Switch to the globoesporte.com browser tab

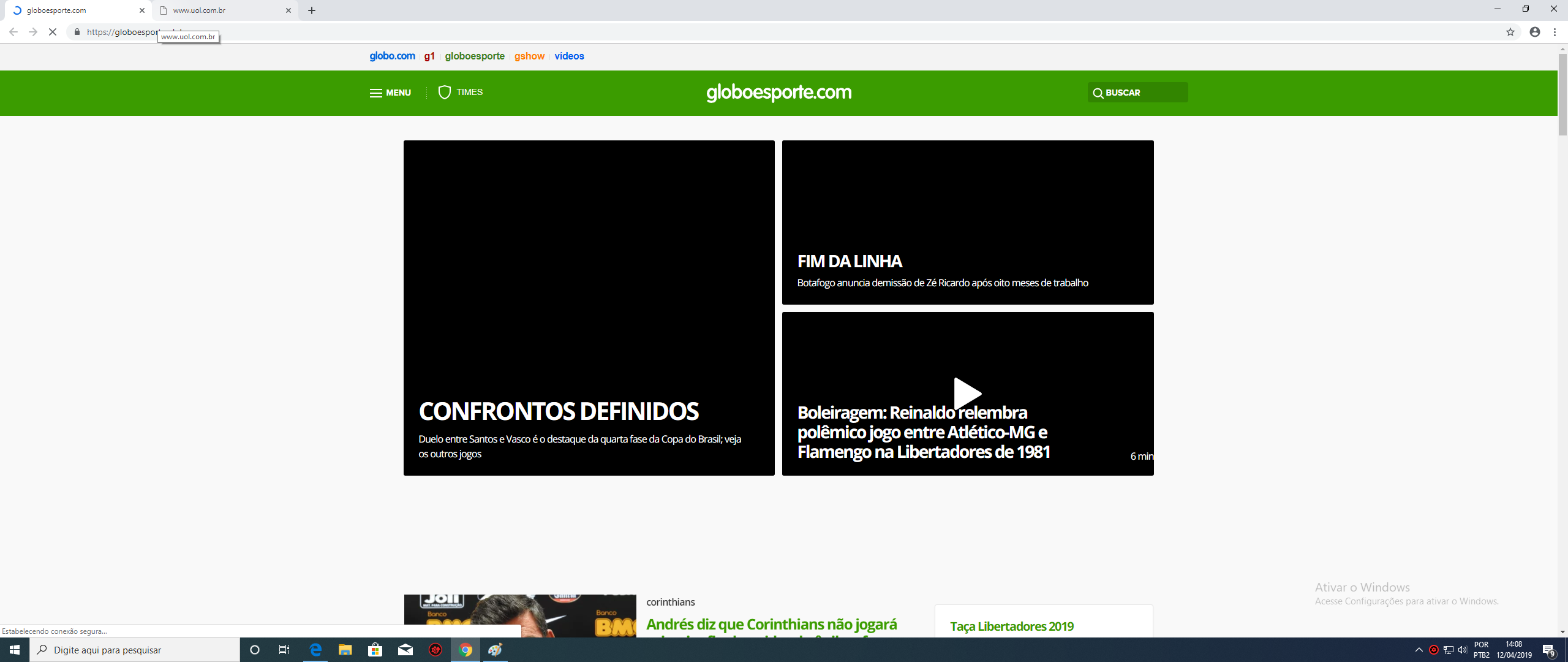click(77, 10)
